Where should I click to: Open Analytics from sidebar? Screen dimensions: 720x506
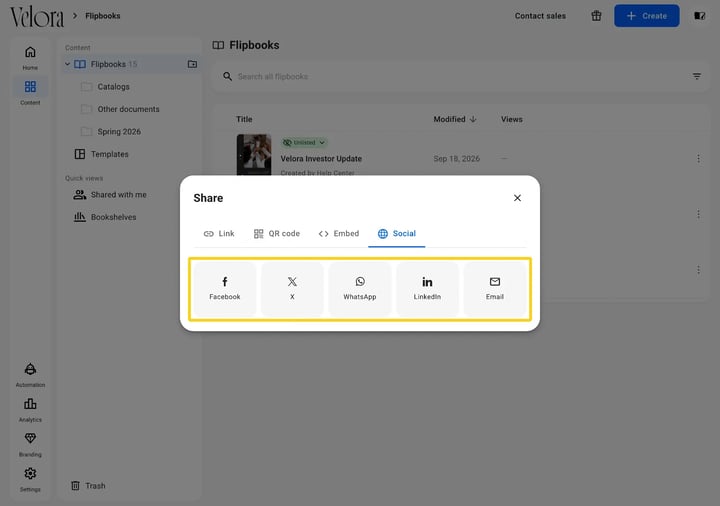(30, 410)
